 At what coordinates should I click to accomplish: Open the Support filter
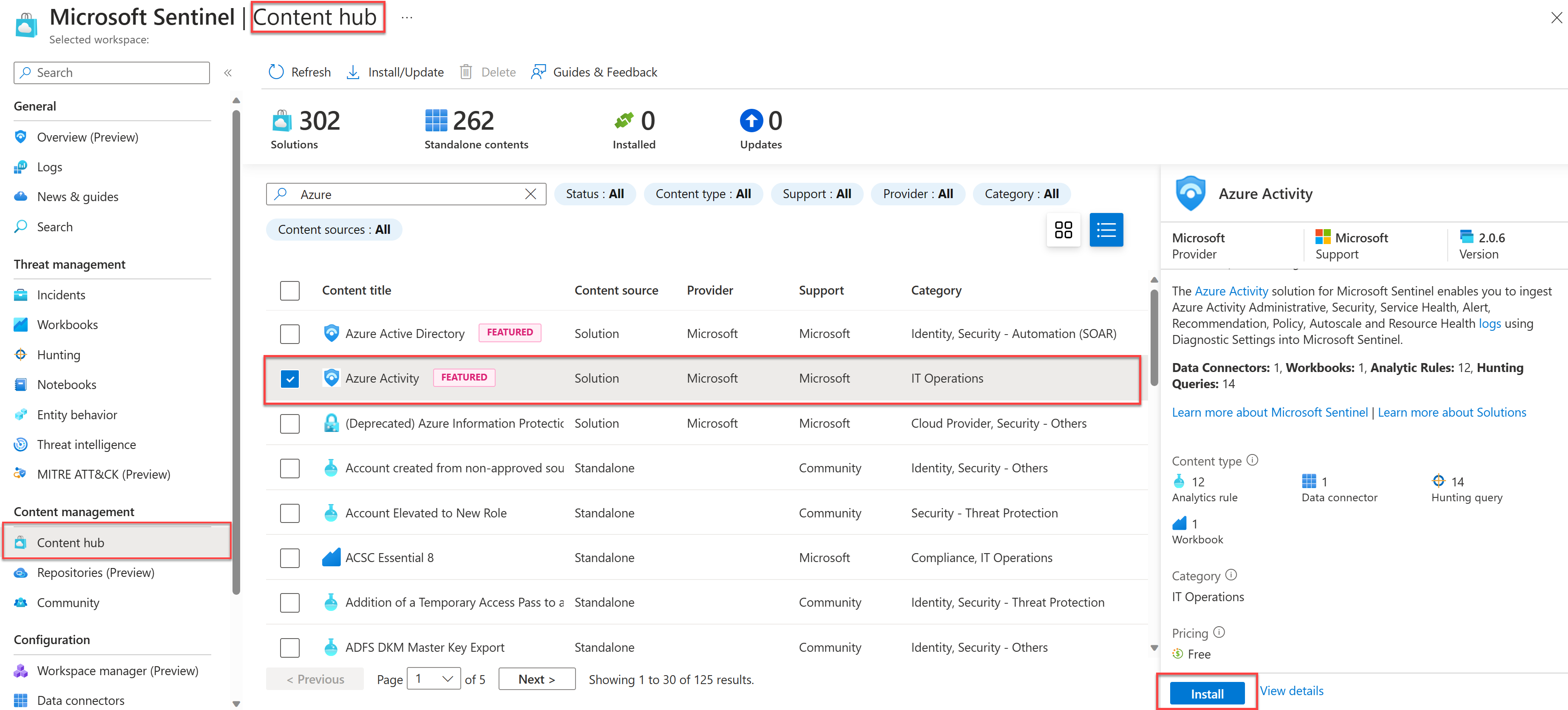(x=817, y=193)
